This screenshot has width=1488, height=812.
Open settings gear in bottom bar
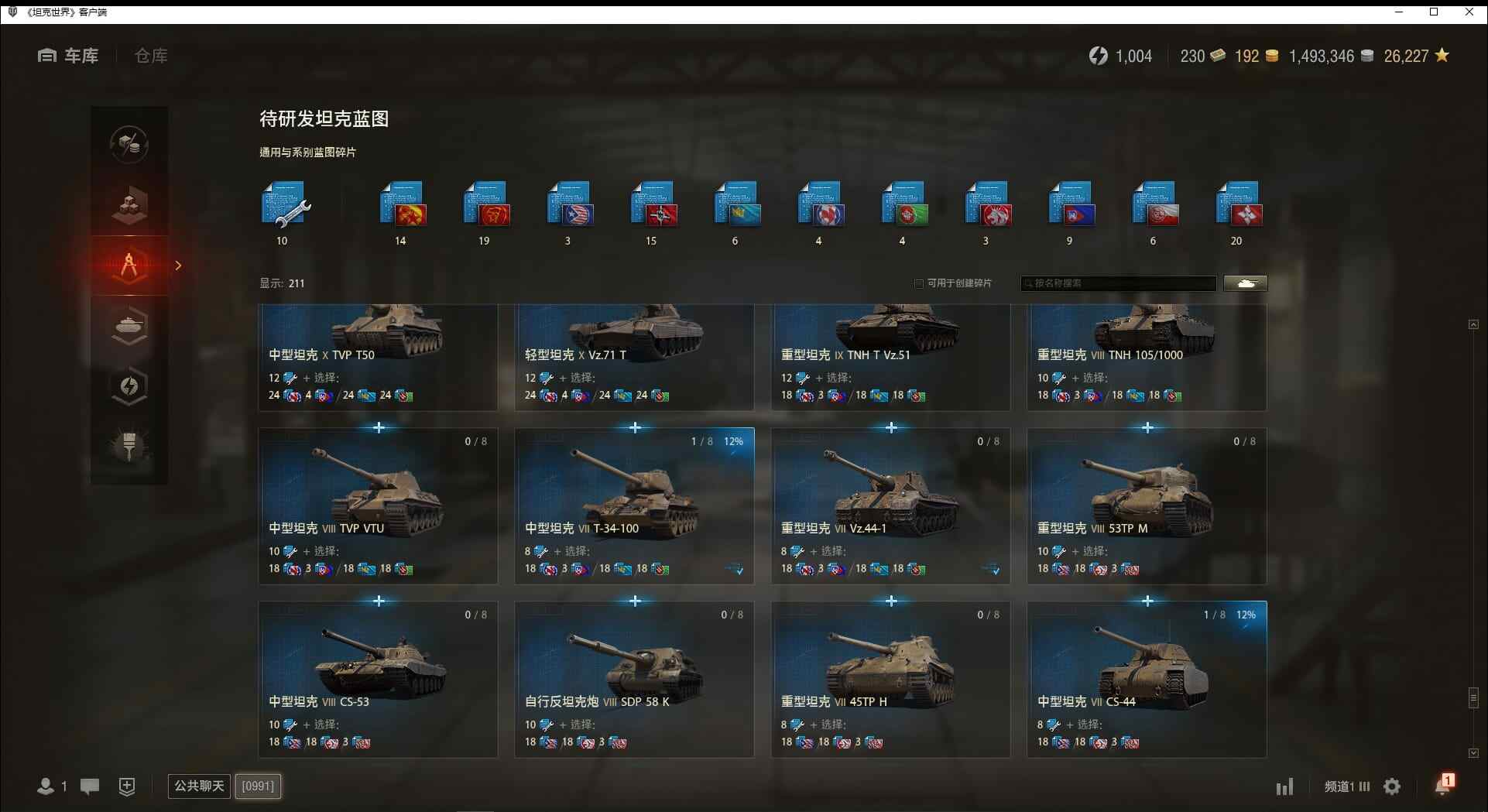click(1392, 786)
